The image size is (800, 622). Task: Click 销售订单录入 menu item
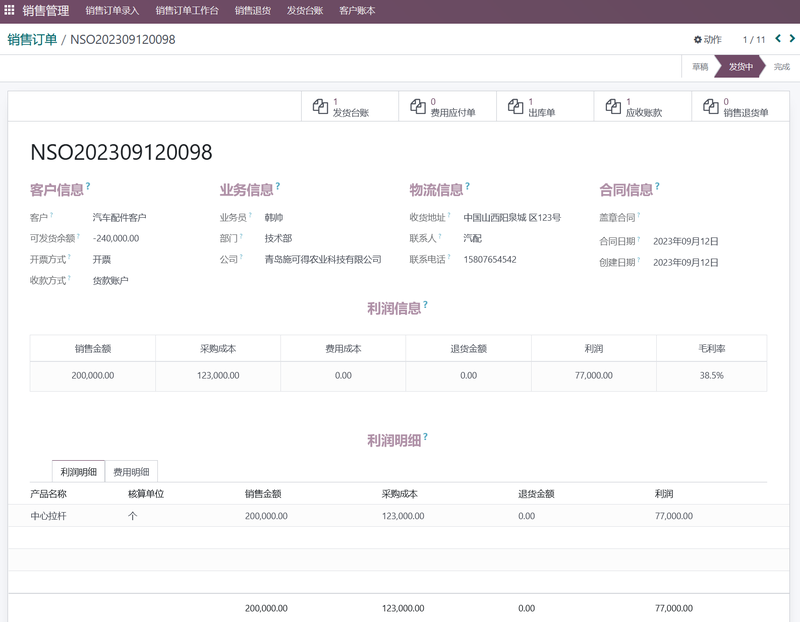pos(112,11)
